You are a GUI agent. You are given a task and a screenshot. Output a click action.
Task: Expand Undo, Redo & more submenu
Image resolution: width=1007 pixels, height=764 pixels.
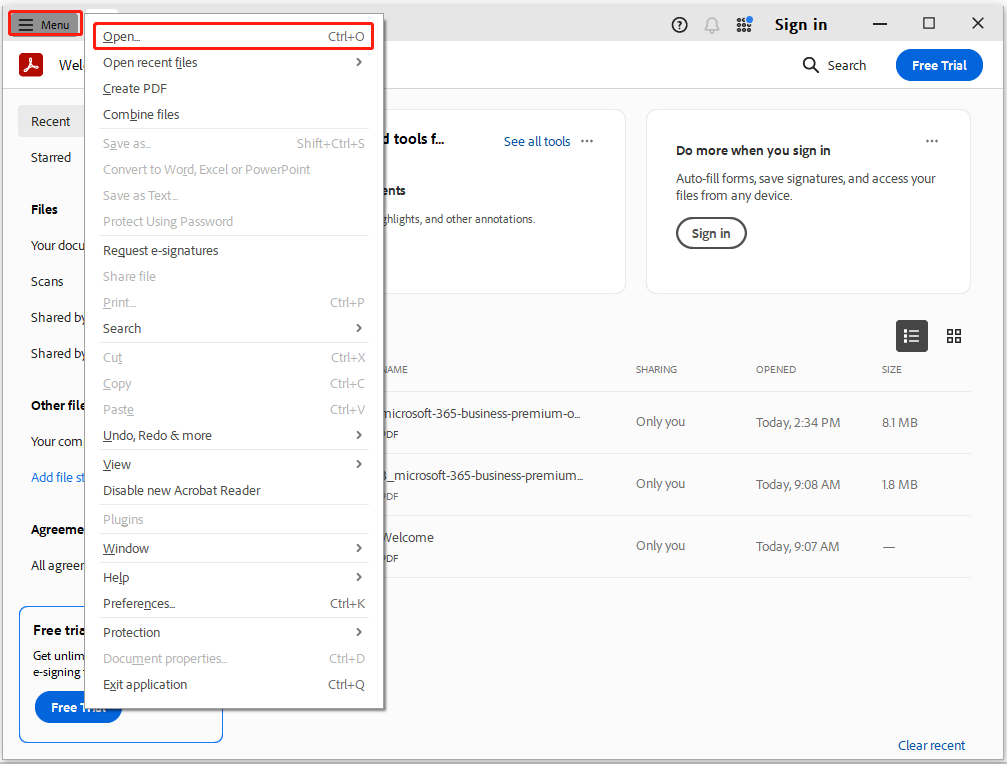pos(359,435)
